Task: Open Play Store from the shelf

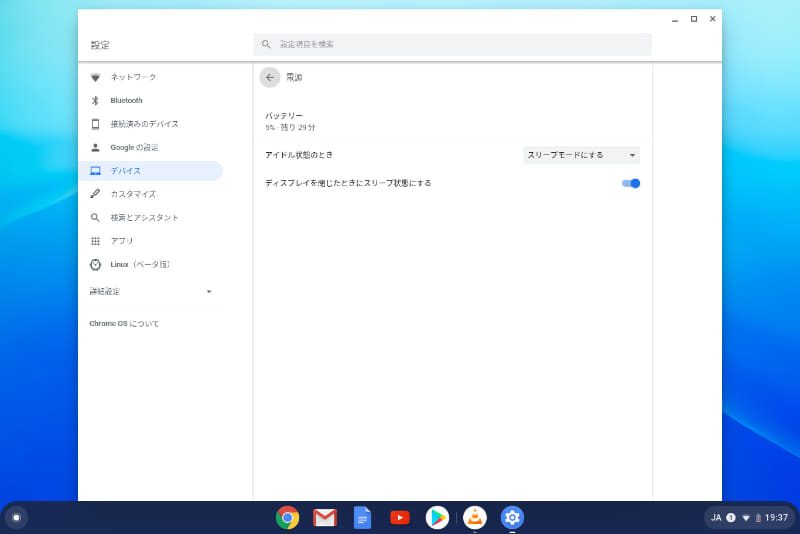Action: pyautogui.click(x=437, y=518)
